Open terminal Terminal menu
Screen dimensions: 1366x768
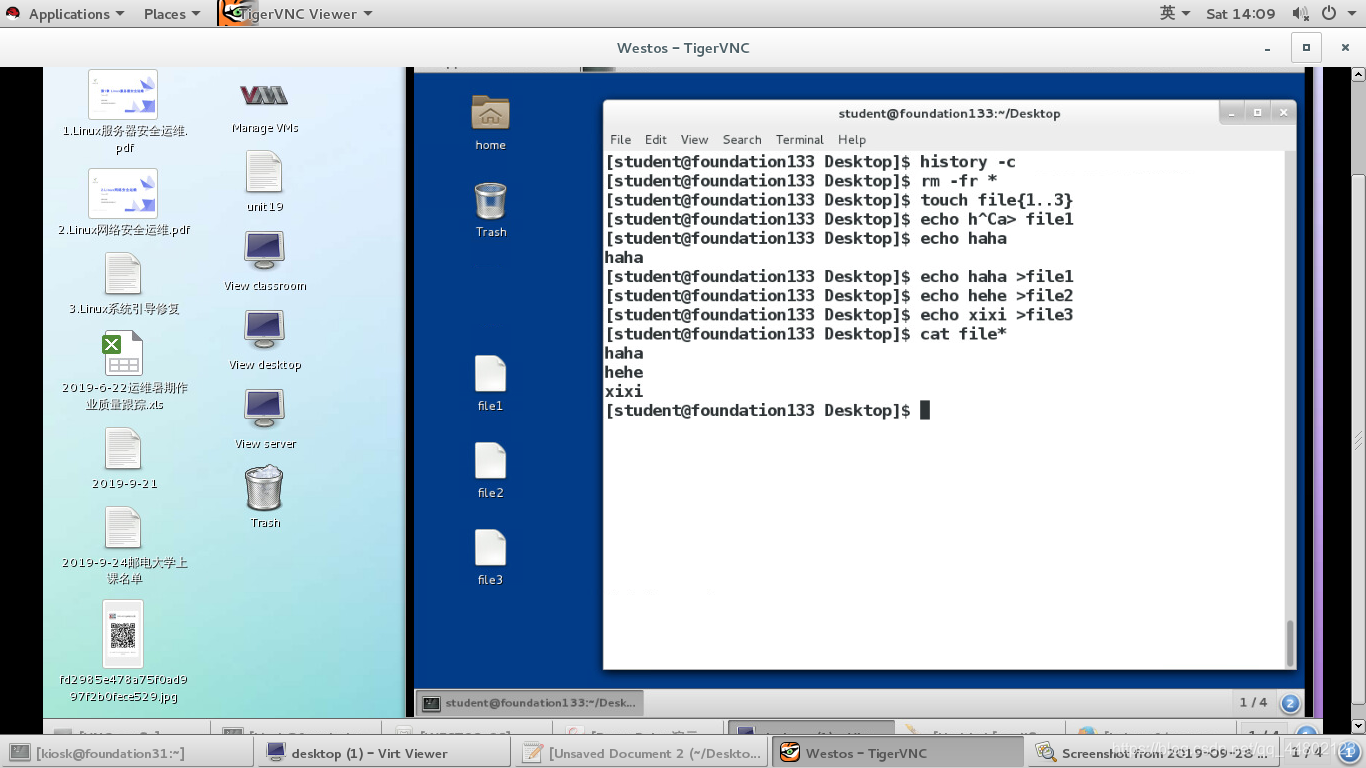coord(800,140)
